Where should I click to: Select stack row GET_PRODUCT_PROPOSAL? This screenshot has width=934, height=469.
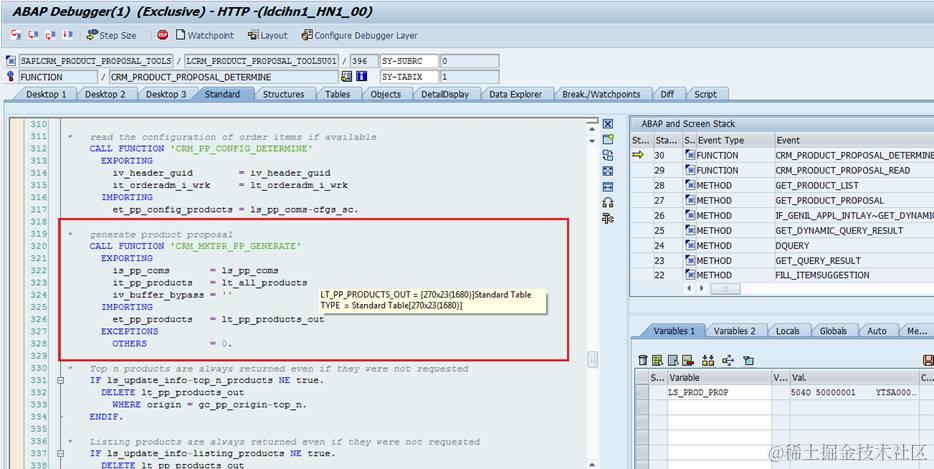(x=783, y=200)
